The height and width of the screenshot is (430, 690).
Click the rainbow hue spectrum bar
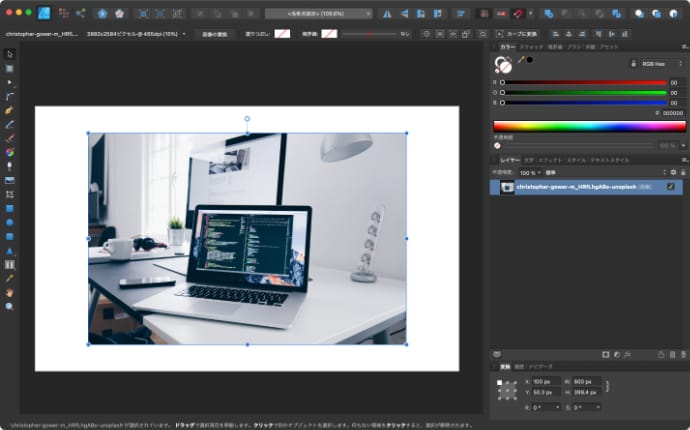[x=588, y=126]
